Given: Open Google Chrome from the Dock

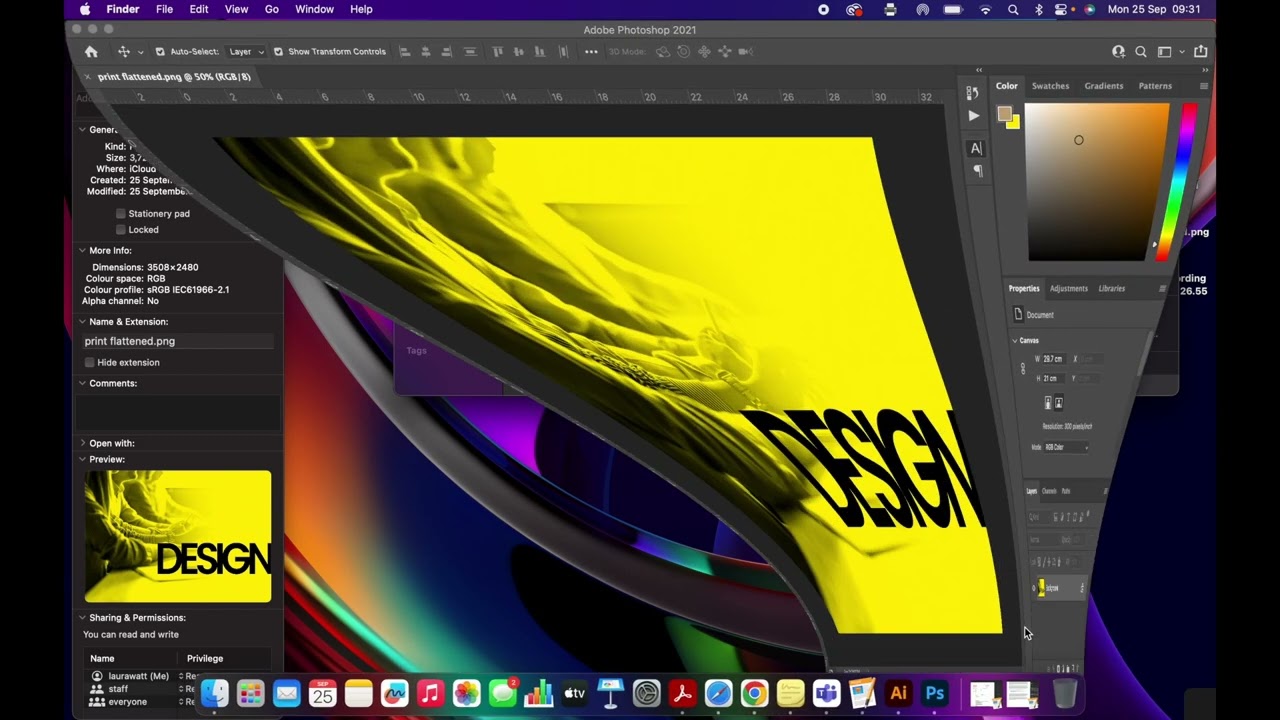Looking at the screenshot, I should pyautogui.click(x=754, y=693).
